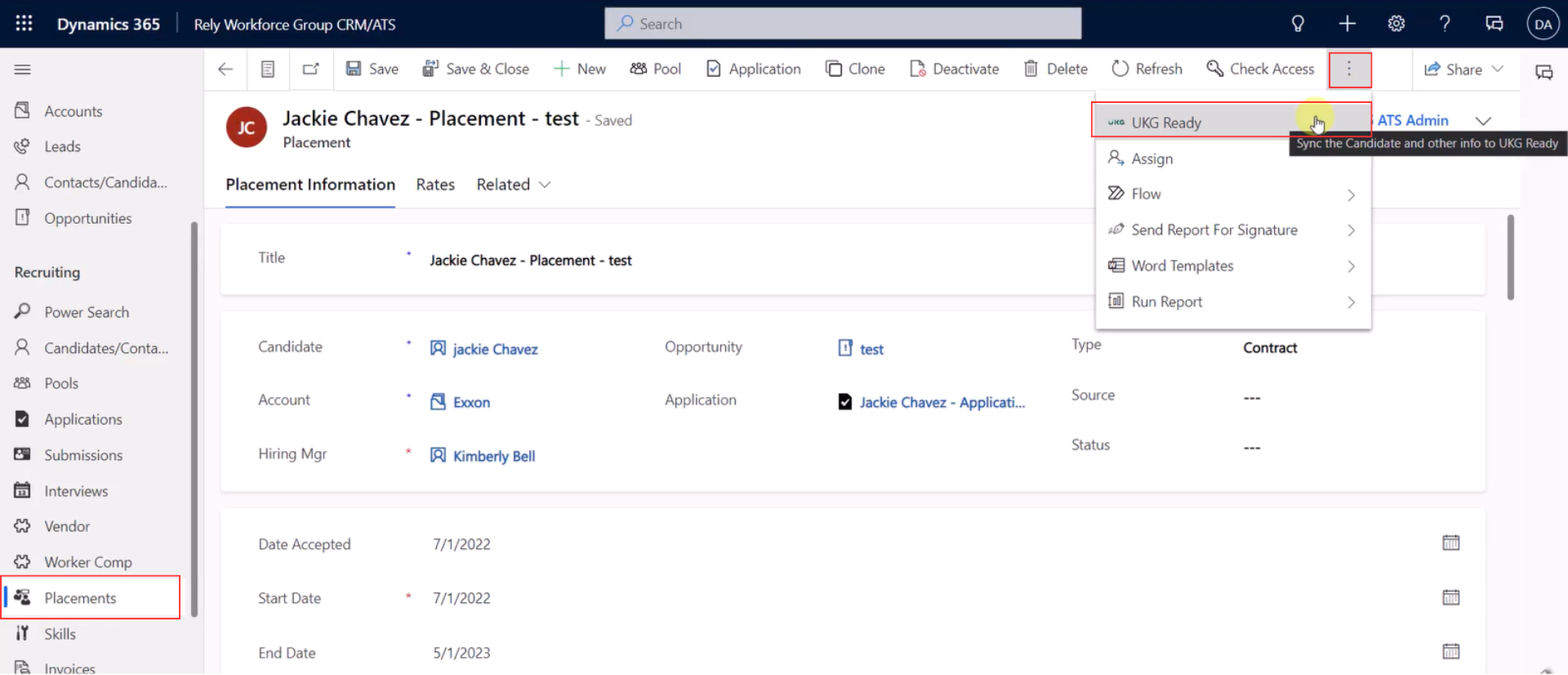Open Placements in the sidebar
The width and height of the screenshot is (1568, 675).
(91, 597)
